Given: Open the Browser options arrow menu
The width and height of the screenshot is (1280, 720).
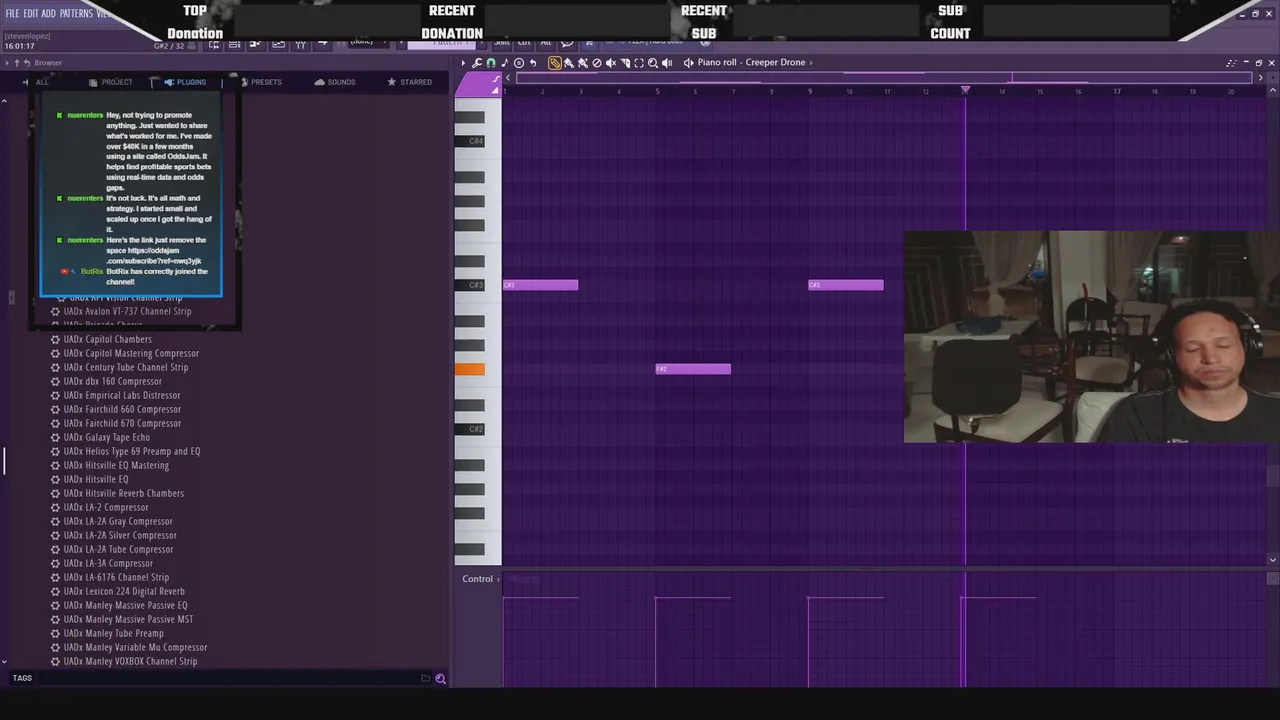Looking at the screenshot, I should coord(7,63).
